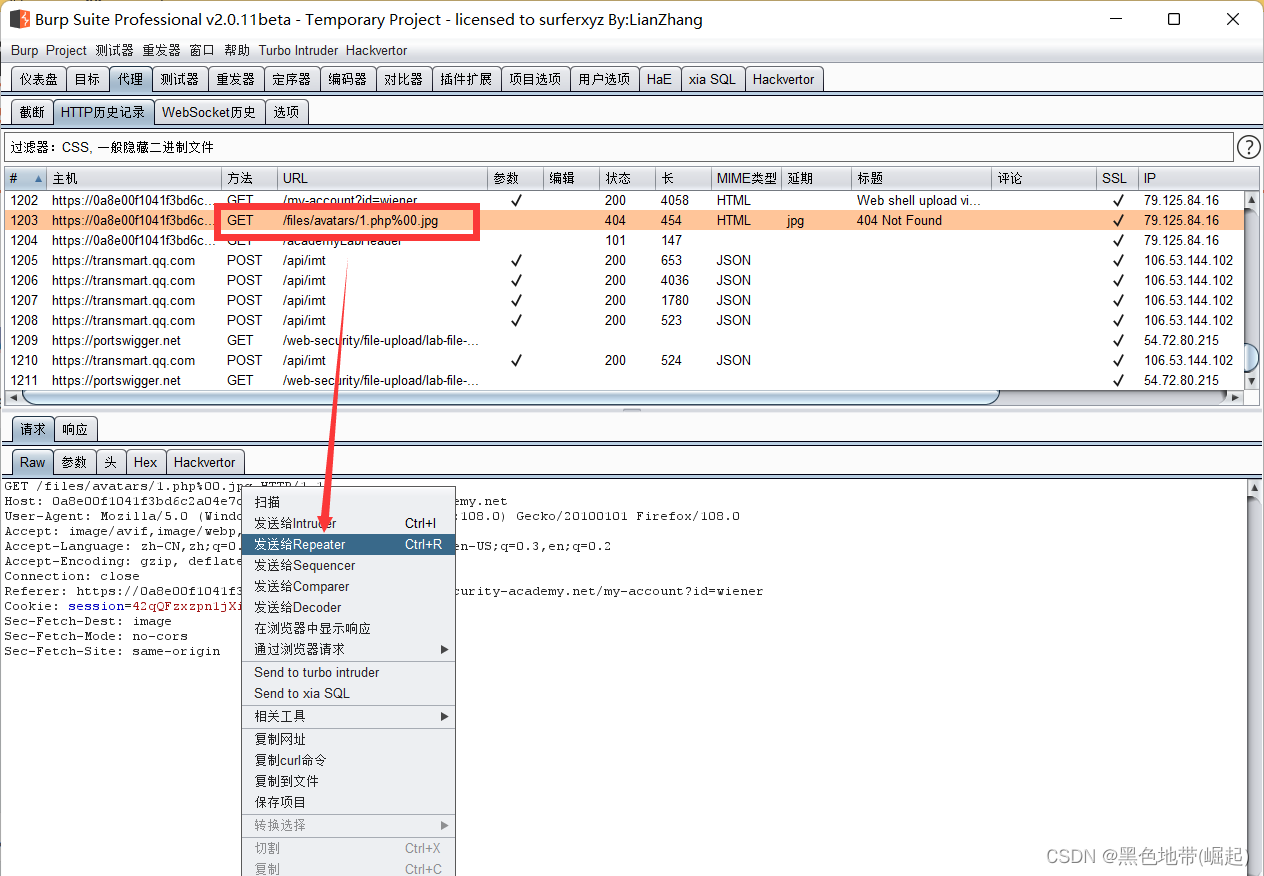Image resolution: width=1264 pixels, height=876 pixels.
Task: Choose 发送给Intruder in context menu
Action: tap(348, 524)
